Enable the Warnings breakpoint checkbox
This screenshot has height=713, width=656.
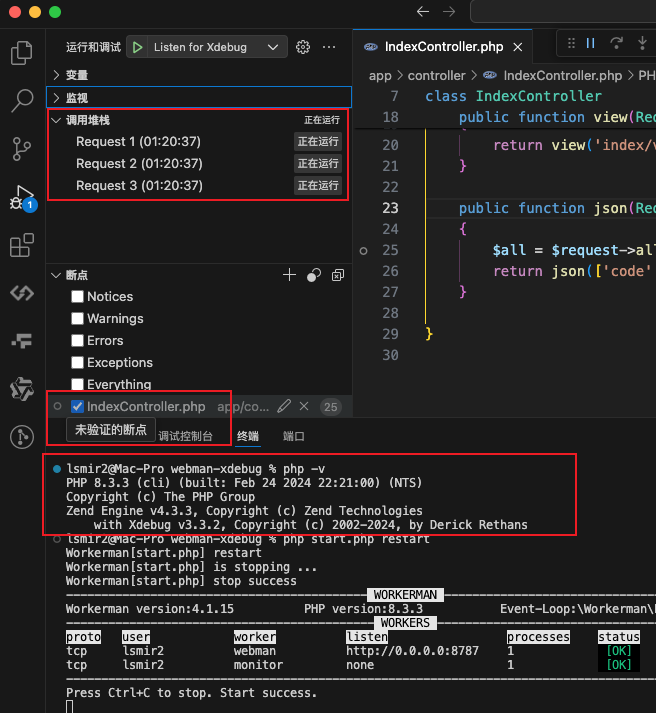77,318
